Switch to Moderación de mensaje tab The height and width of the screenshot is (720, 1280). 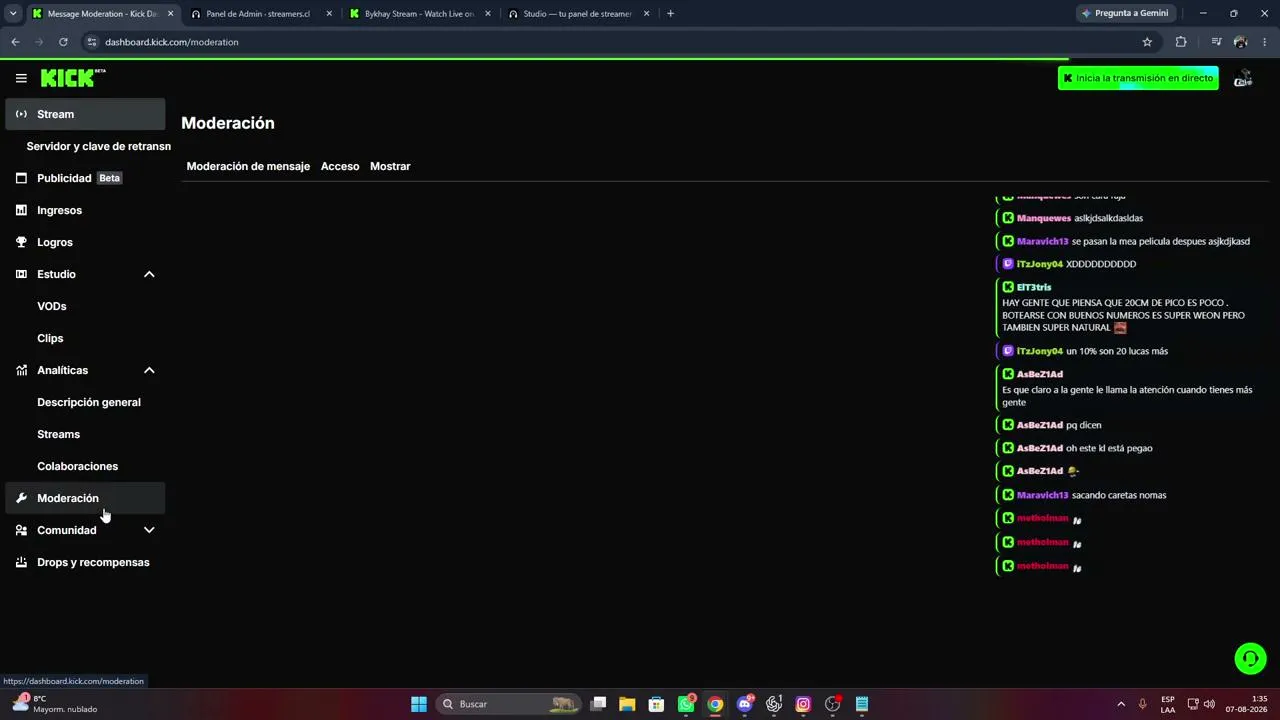pos(248,166)
